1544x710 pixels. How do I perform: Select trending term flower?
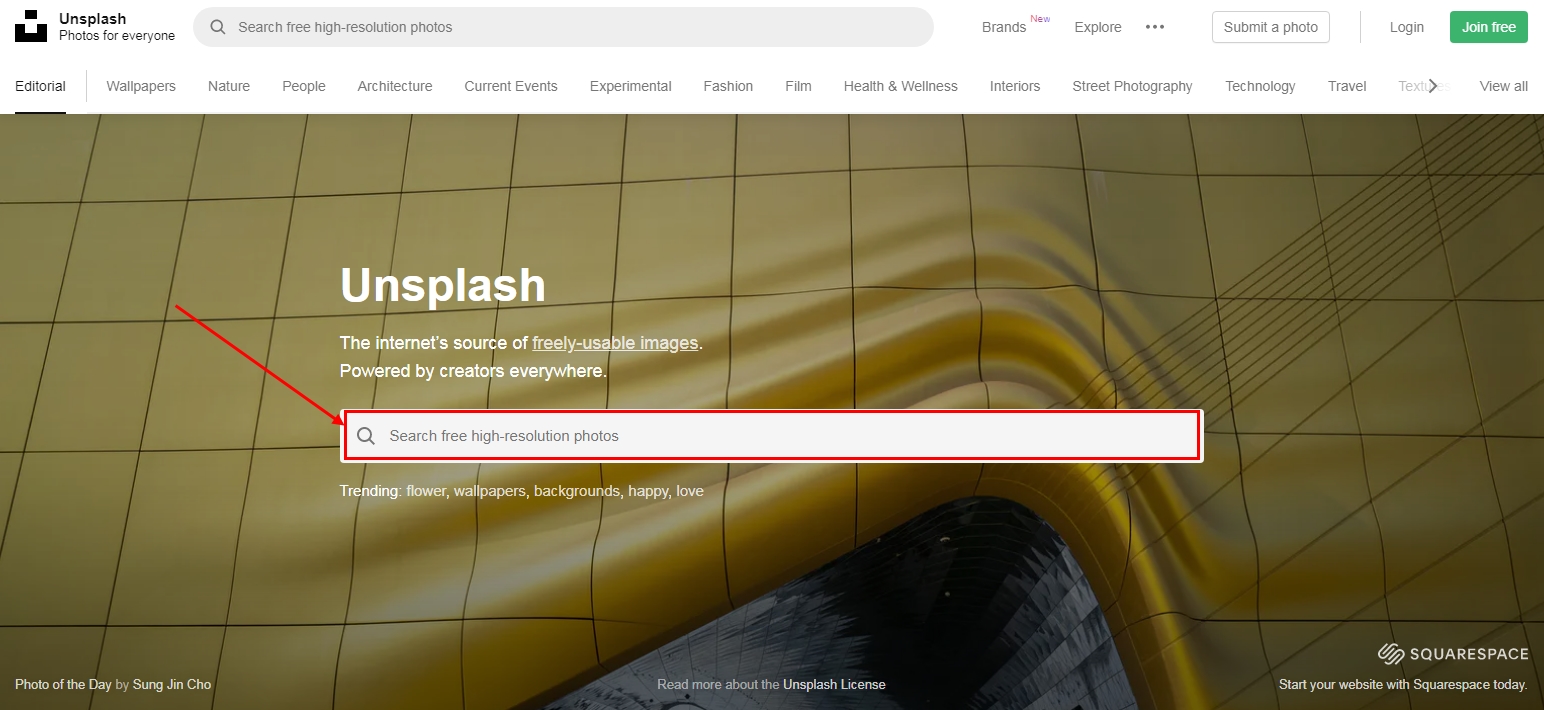(x=426, y=491)
